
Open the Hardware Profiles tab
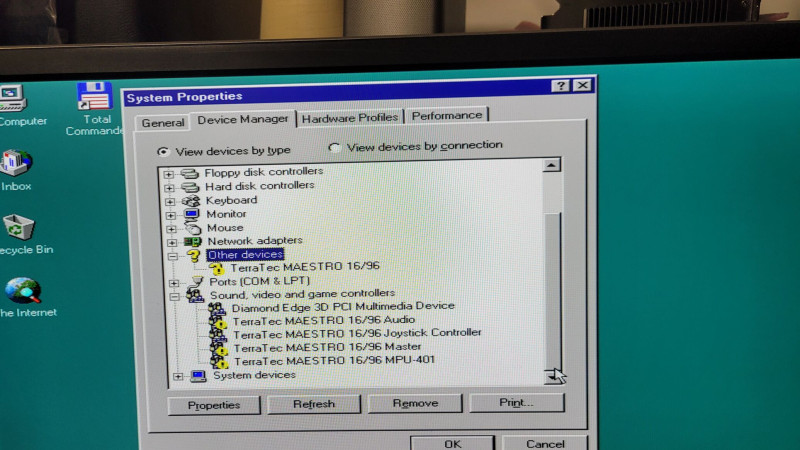[x=350, y=118]
